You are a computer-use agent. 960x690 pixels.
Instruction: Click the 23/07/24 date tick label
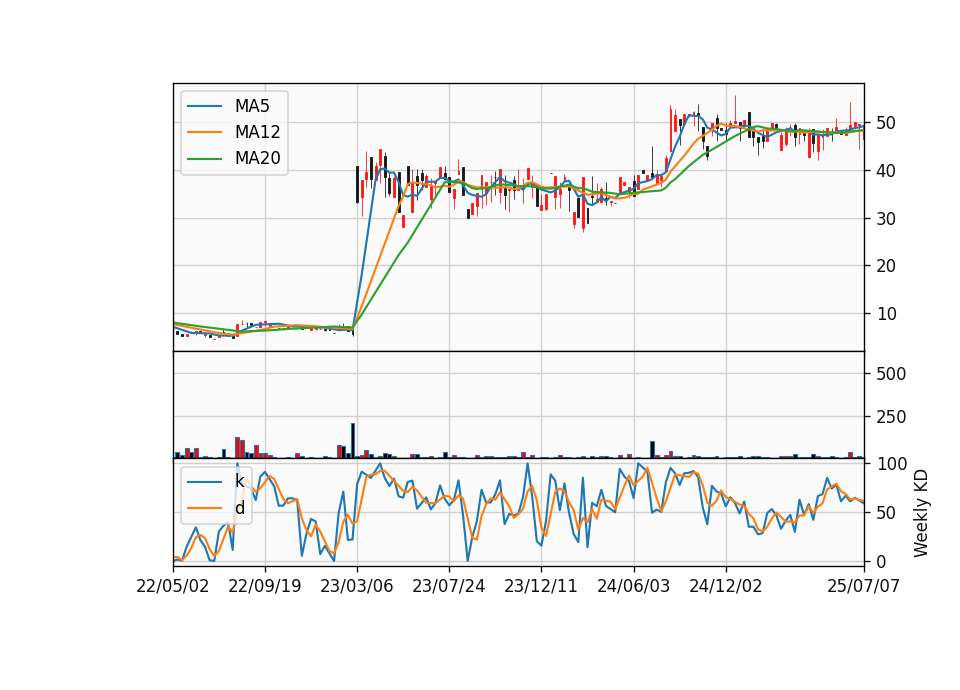(449, 586)
